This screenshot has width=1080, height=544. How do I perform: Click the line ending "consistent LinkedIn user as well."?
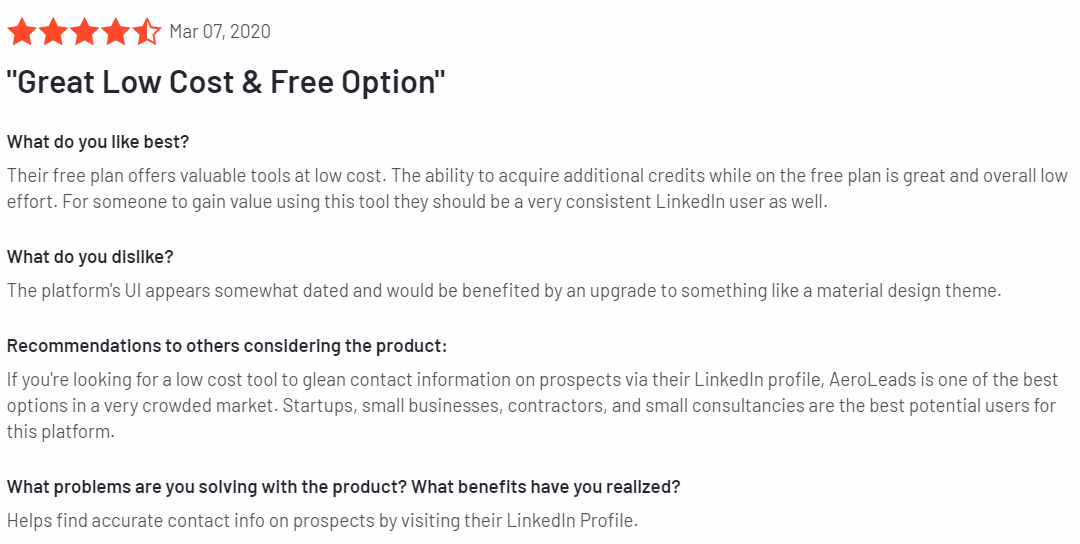(417, 202)
